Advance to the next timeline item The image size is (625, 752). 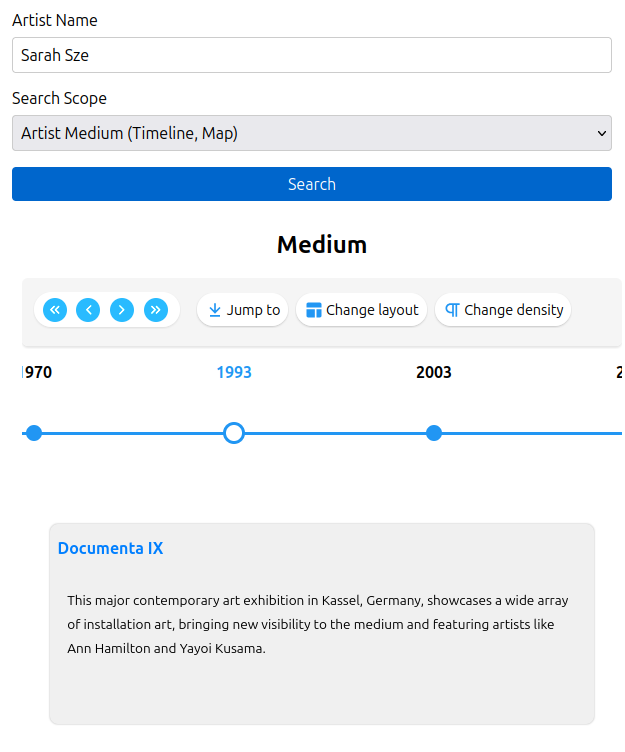(122, 310)
